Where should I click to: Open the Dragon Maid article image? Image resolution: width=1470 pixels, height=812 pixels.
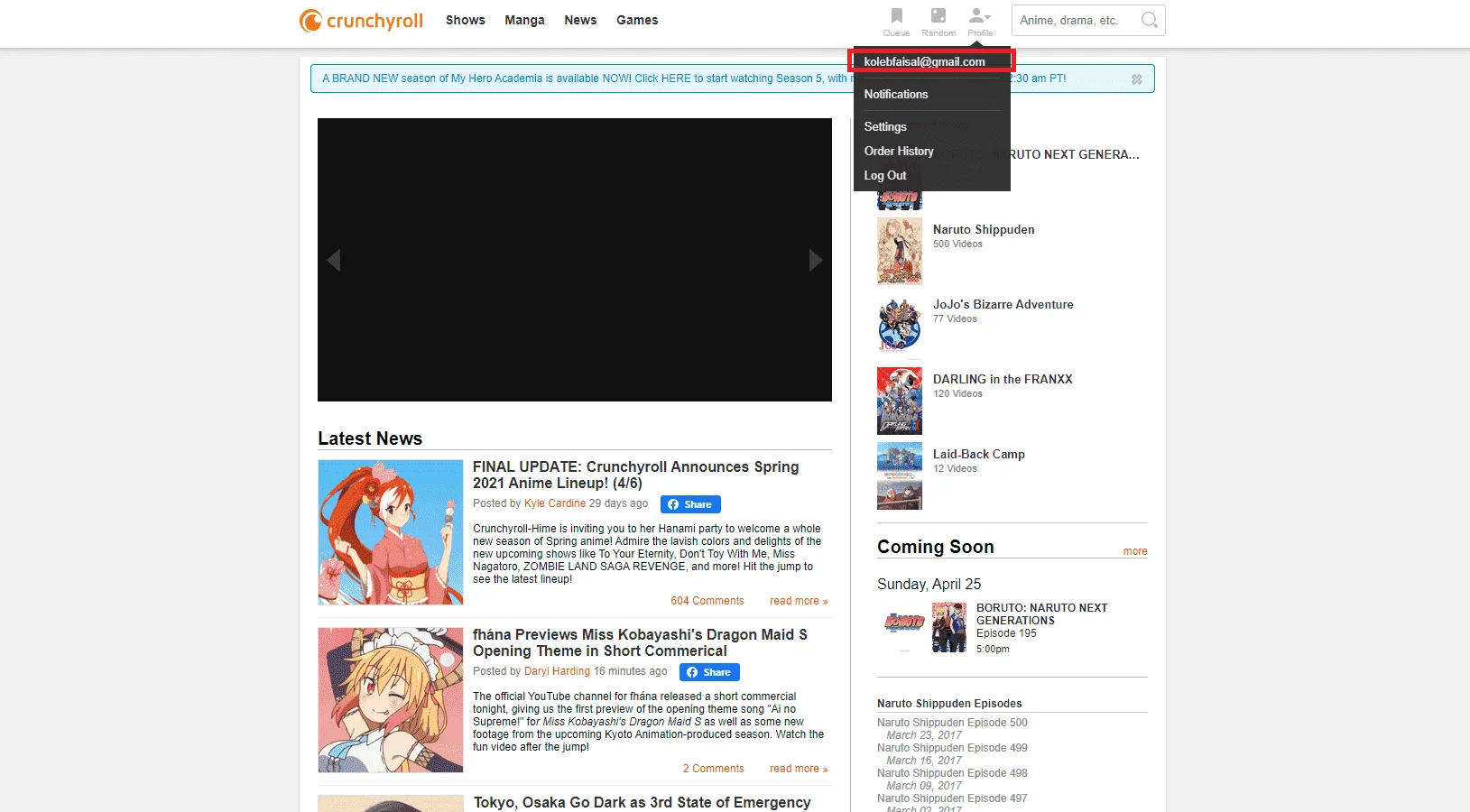click(x=391, y=700)
